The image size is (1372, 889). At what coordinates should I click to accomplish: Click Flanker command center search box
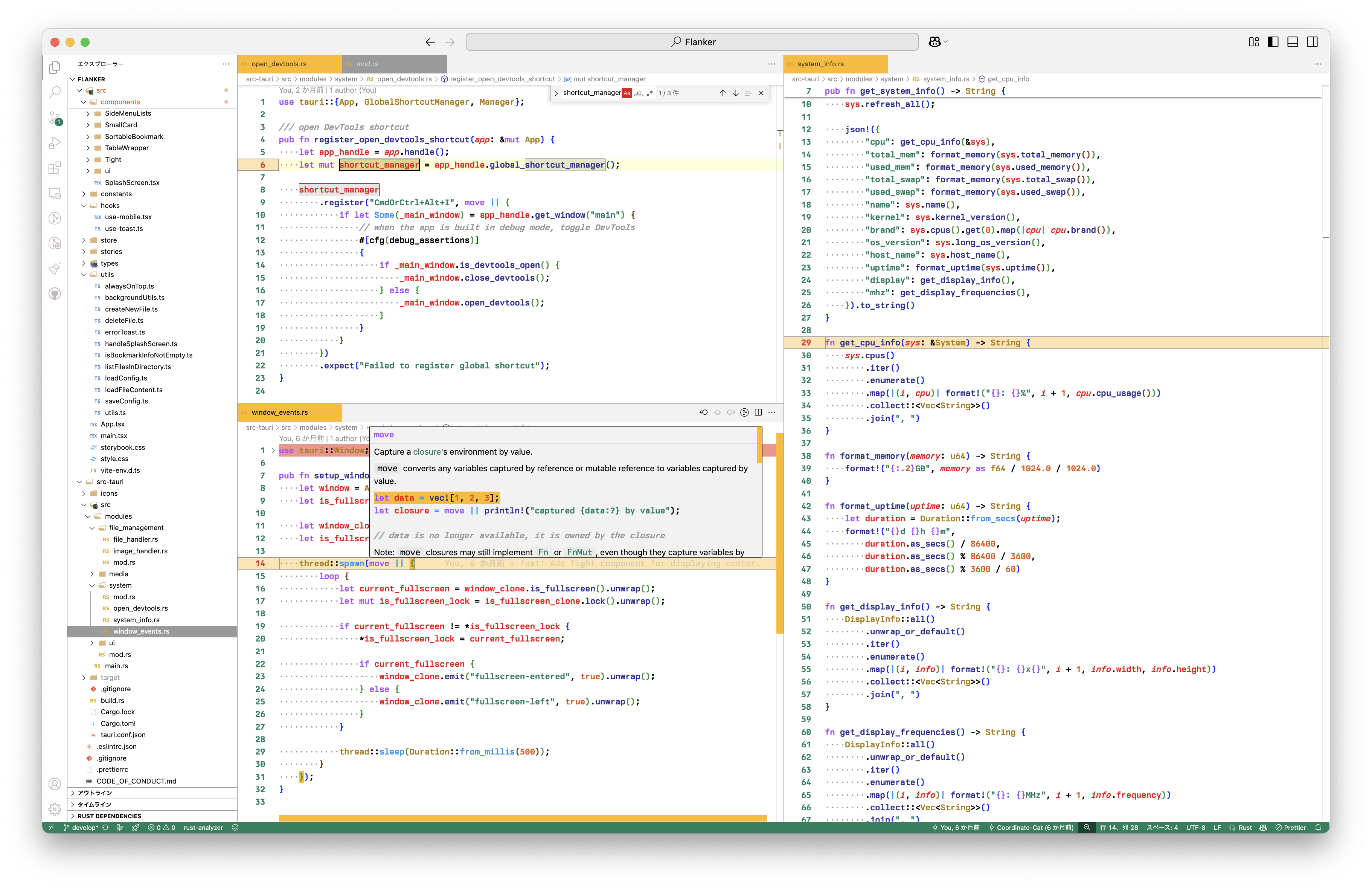pos(692,42)
